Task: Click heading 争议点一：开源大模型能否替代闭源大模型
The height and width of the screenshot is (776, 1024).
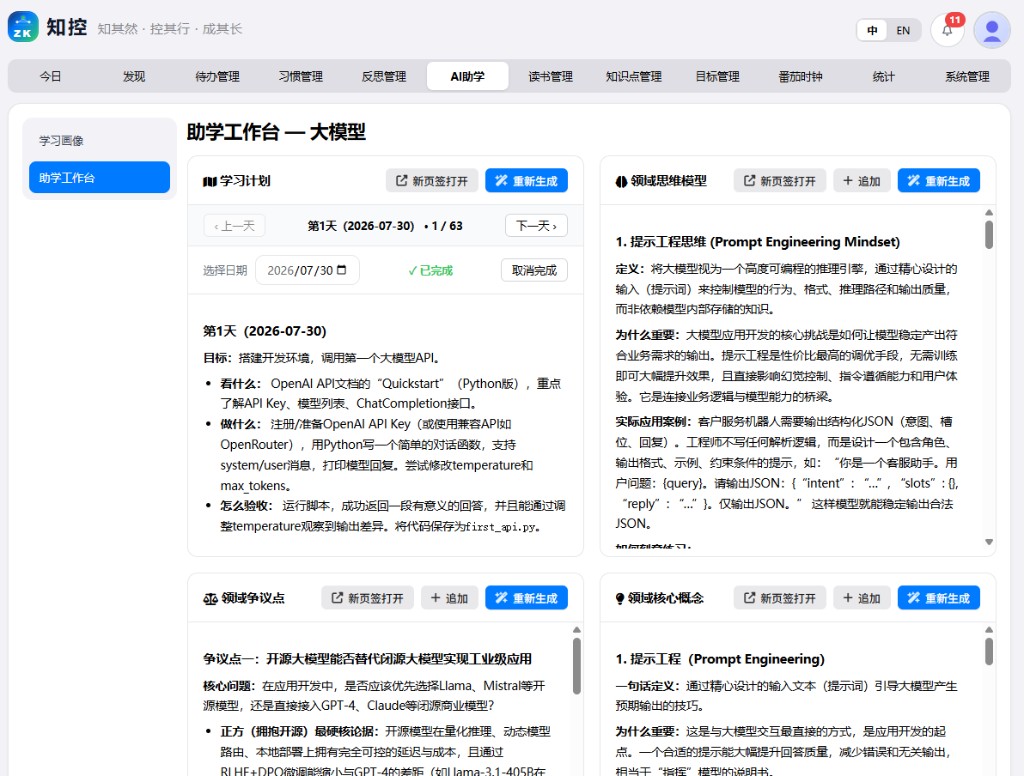Action: pyautogui.click(x=367, y=659)
